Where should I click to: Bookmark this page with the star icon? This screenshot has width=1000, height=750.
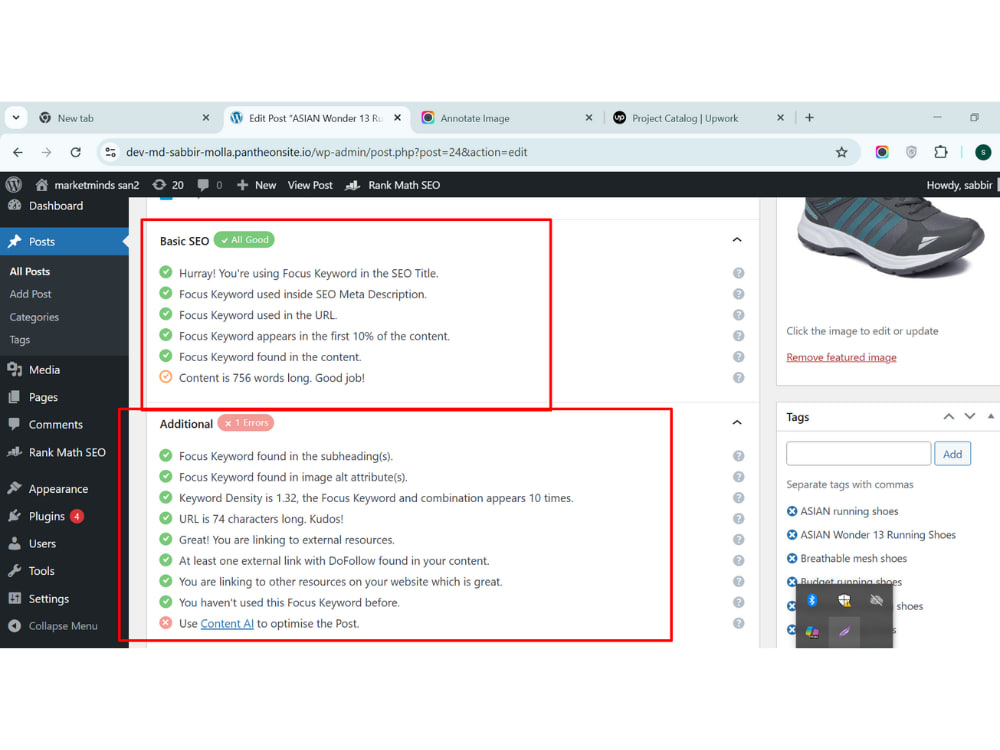pyautogui.click(x=841, y=152)
